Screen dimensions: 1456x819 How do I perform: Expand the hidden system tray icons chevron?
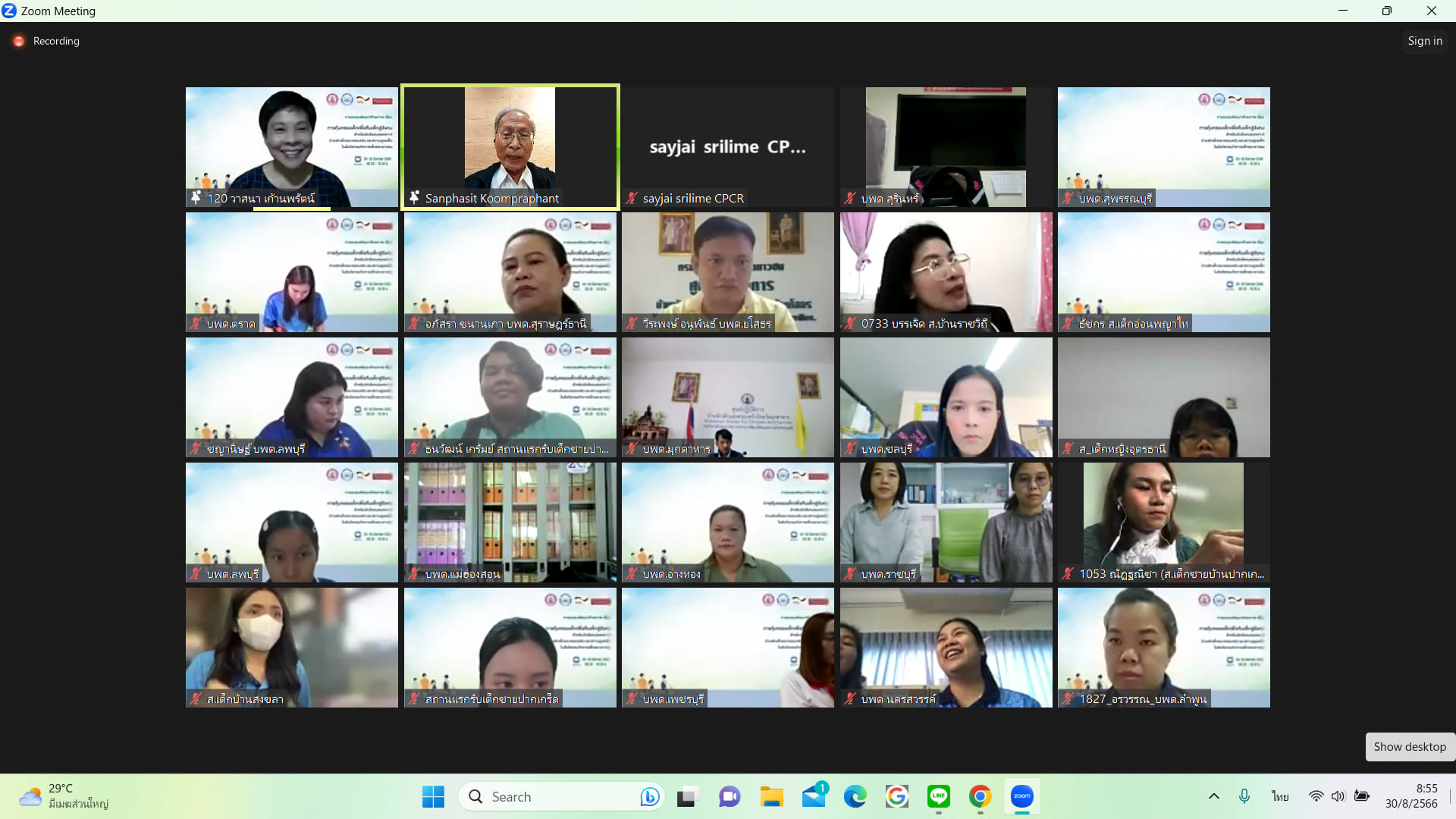pyautogui.click(x=1213, y=796)
